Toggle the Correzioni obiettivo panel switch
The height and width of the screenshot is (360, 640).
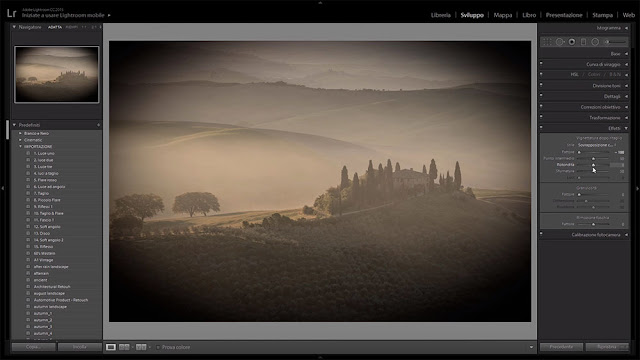[541, 106]
